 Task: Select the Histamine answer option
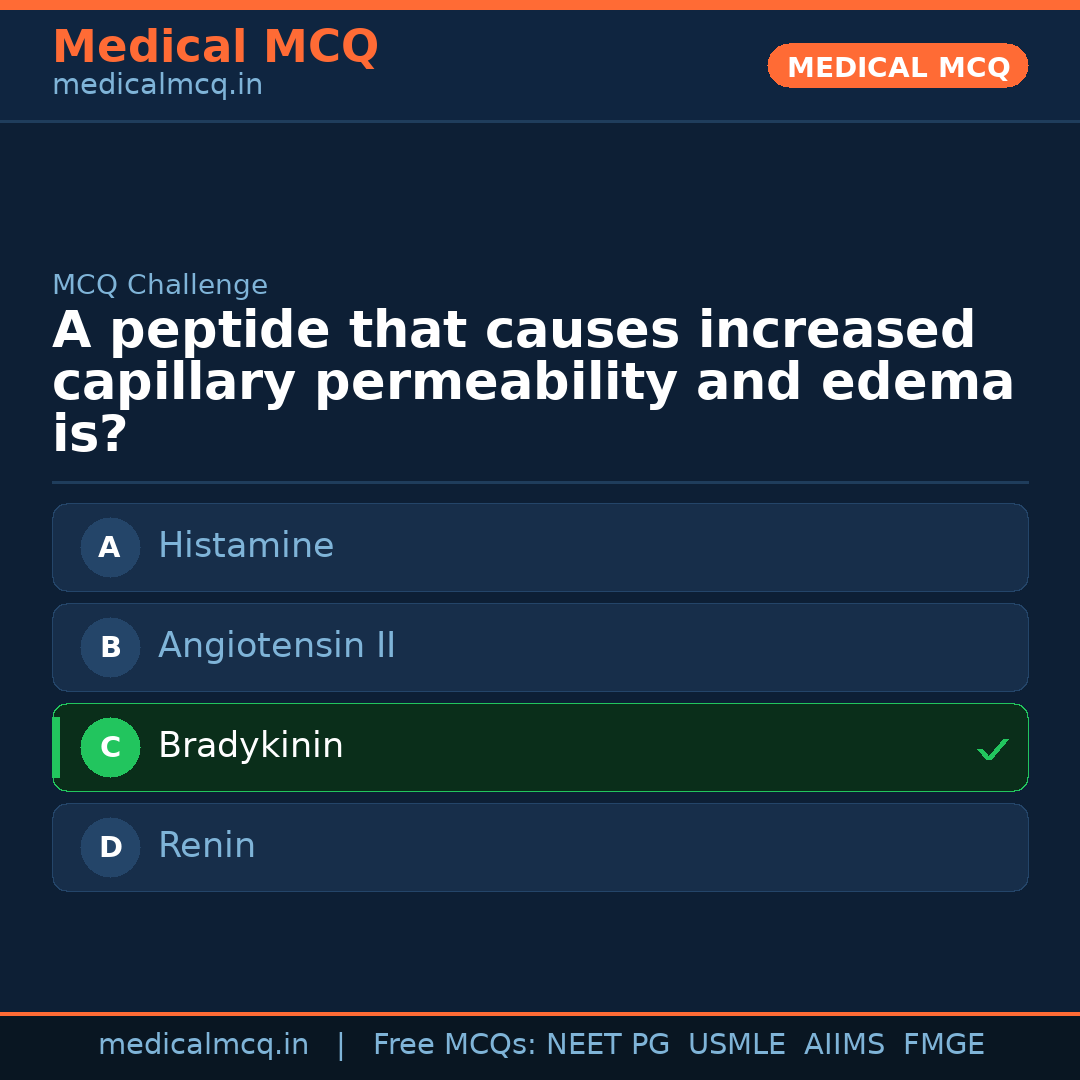[x=540, y=547]
